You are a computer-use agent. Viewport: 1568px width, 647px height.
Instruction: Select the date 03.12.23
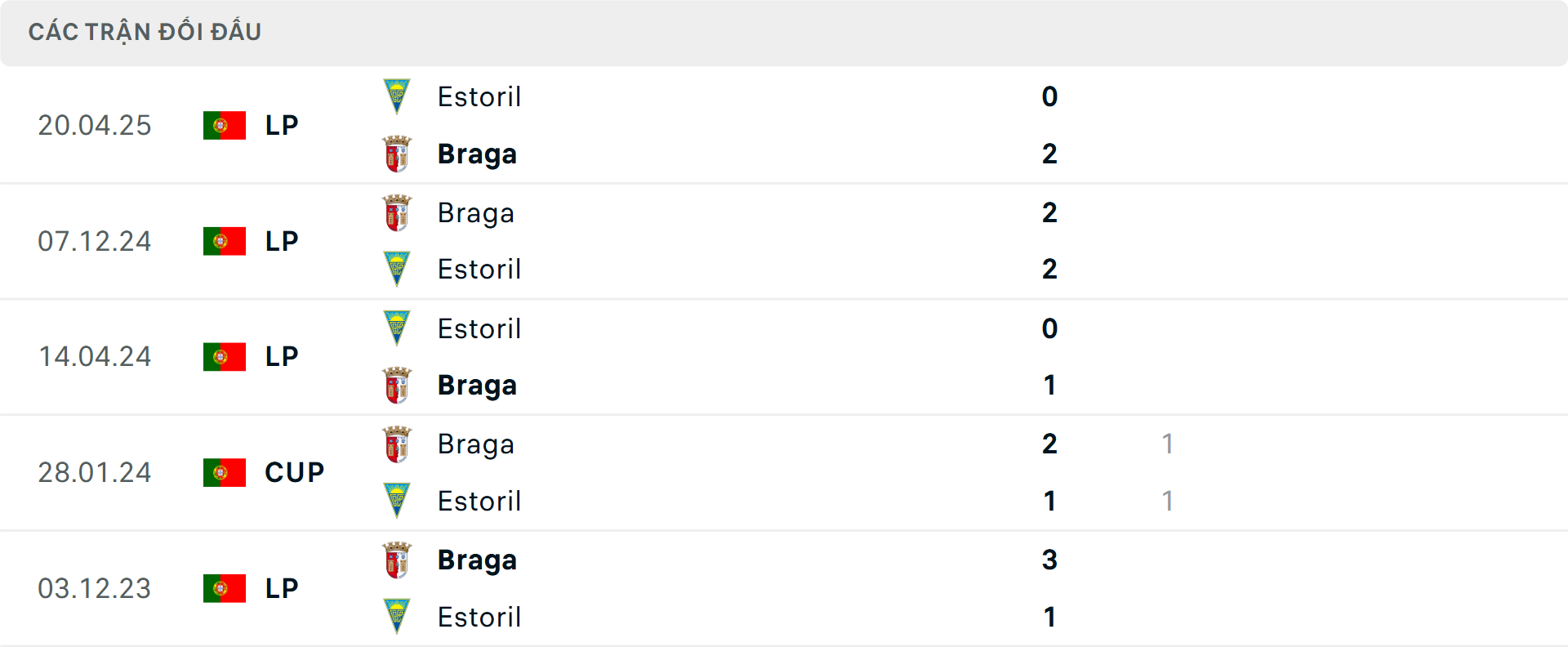coord(95,588)
